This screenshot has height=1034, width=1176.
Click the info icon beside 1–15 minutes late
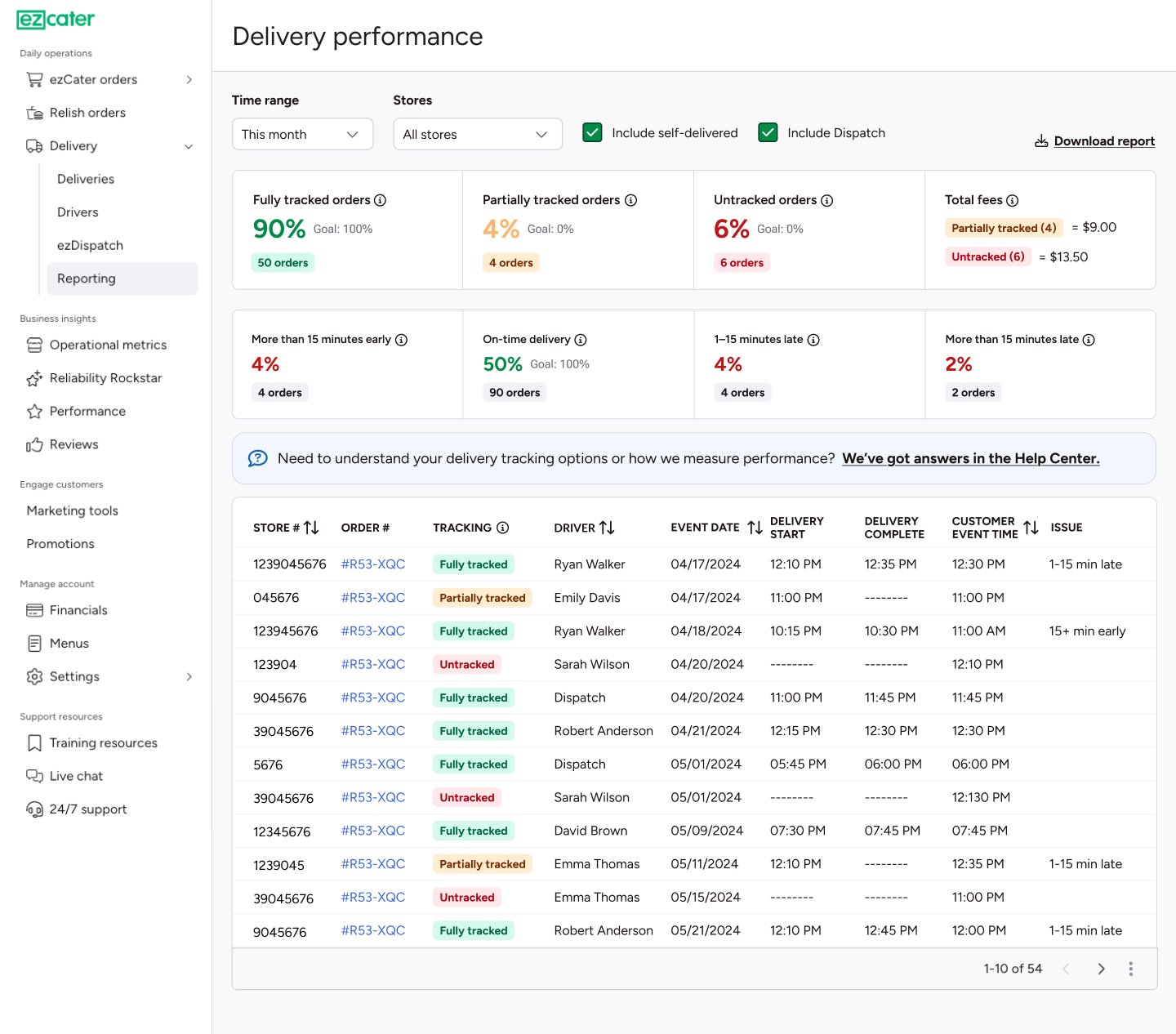pos(813,340)
